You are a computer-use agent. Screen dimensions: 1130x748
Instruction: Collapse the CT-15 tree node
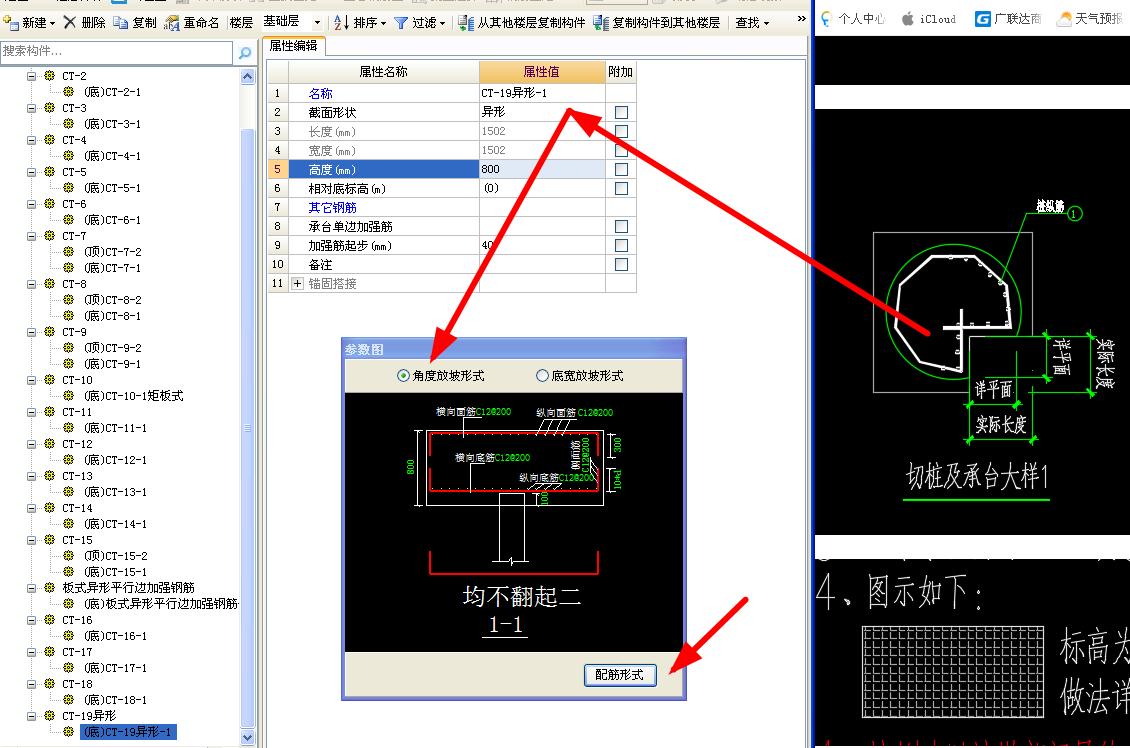tap(31, 540)
